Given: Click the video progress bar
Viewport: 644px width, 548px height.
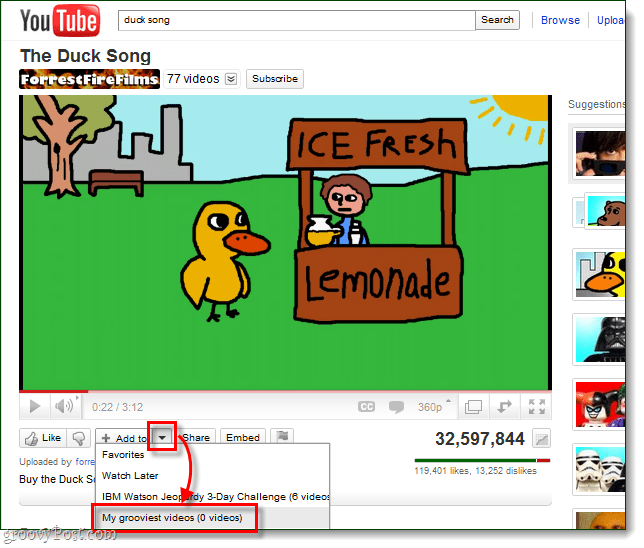Looking at the screenshot, I should click(x=285, y=391).
